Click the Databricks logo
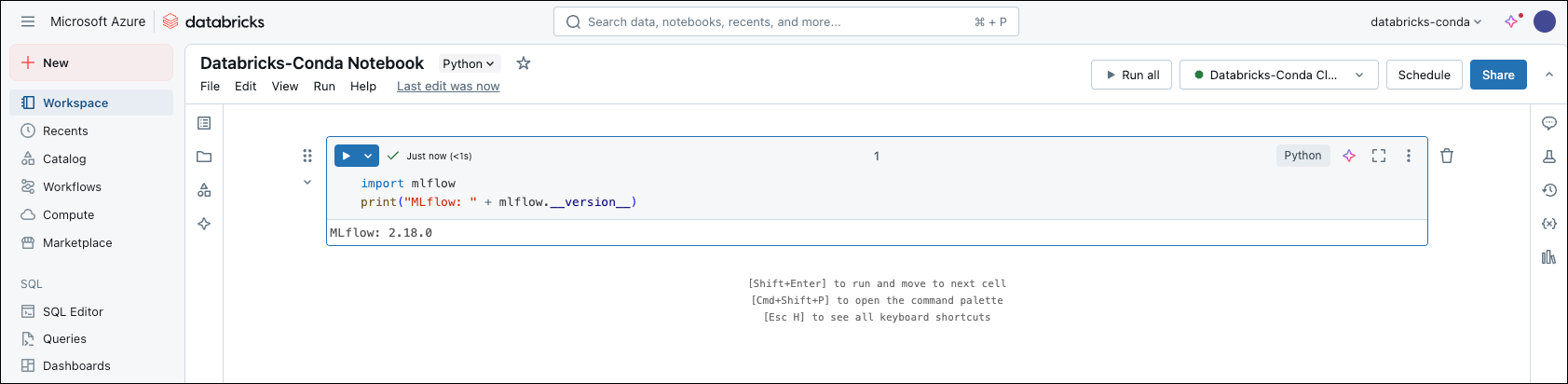Viewport: 1568px width, 384px height. 213,21
